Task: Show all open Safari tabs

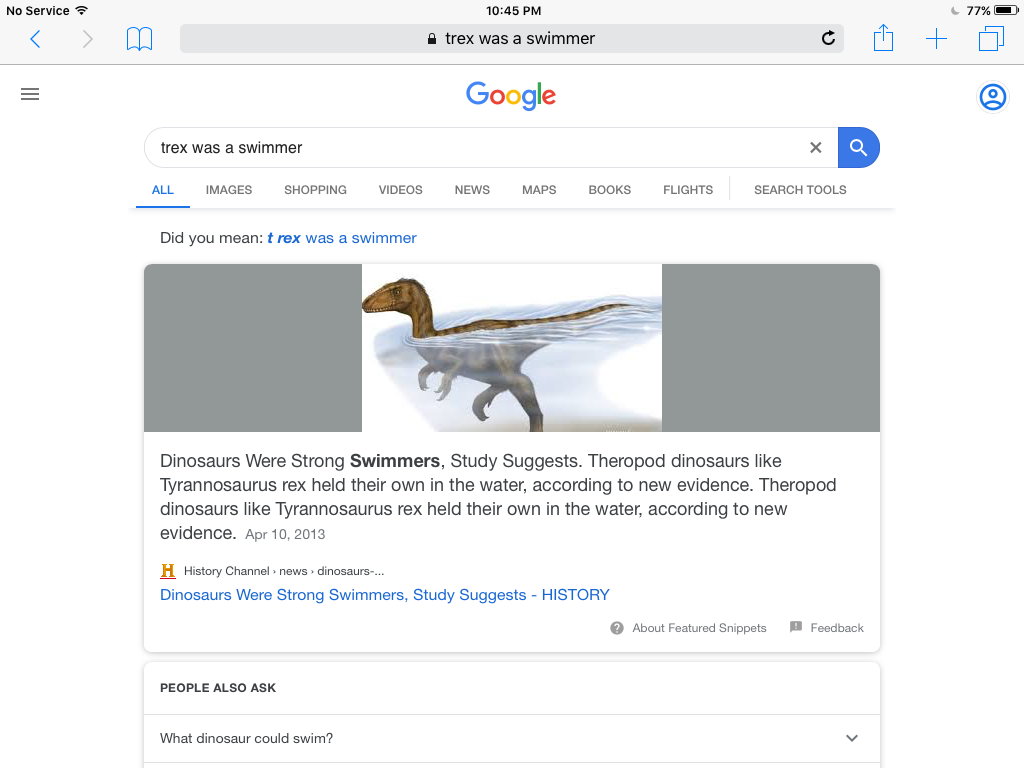Action: coord(991,39)
